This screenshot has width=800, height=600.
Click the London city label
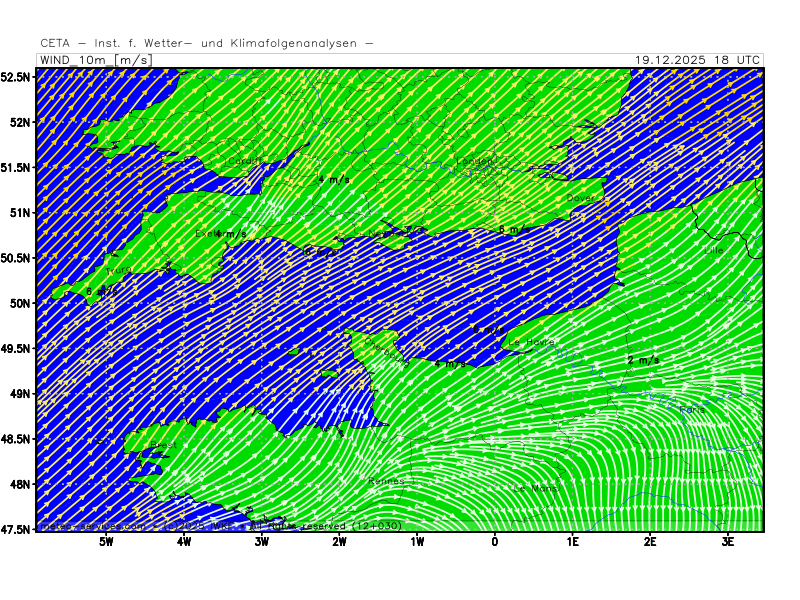(476, 161)
